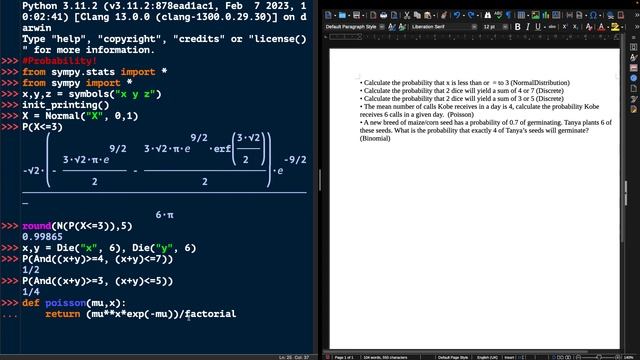Click the Copy icon in Writer toolbar
The width and height of the screenshot is (640, 360).
tap(417, 16)
